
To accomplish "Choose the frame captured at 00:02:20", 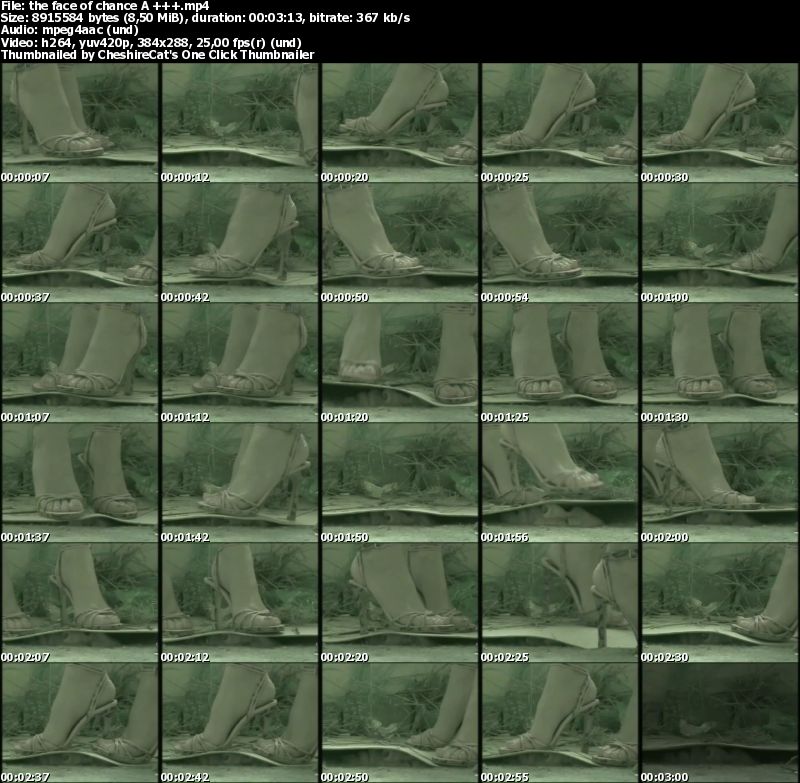I will point(400,602).
